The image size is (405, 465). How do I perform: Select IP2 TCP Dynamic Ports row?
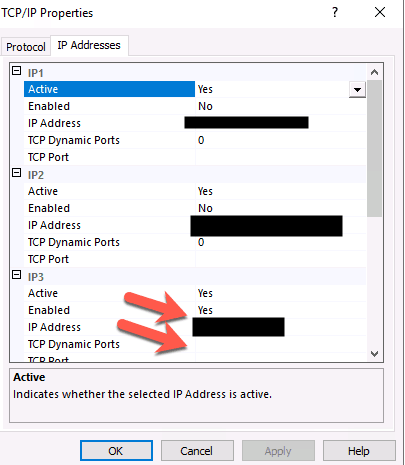click(195, 242)
